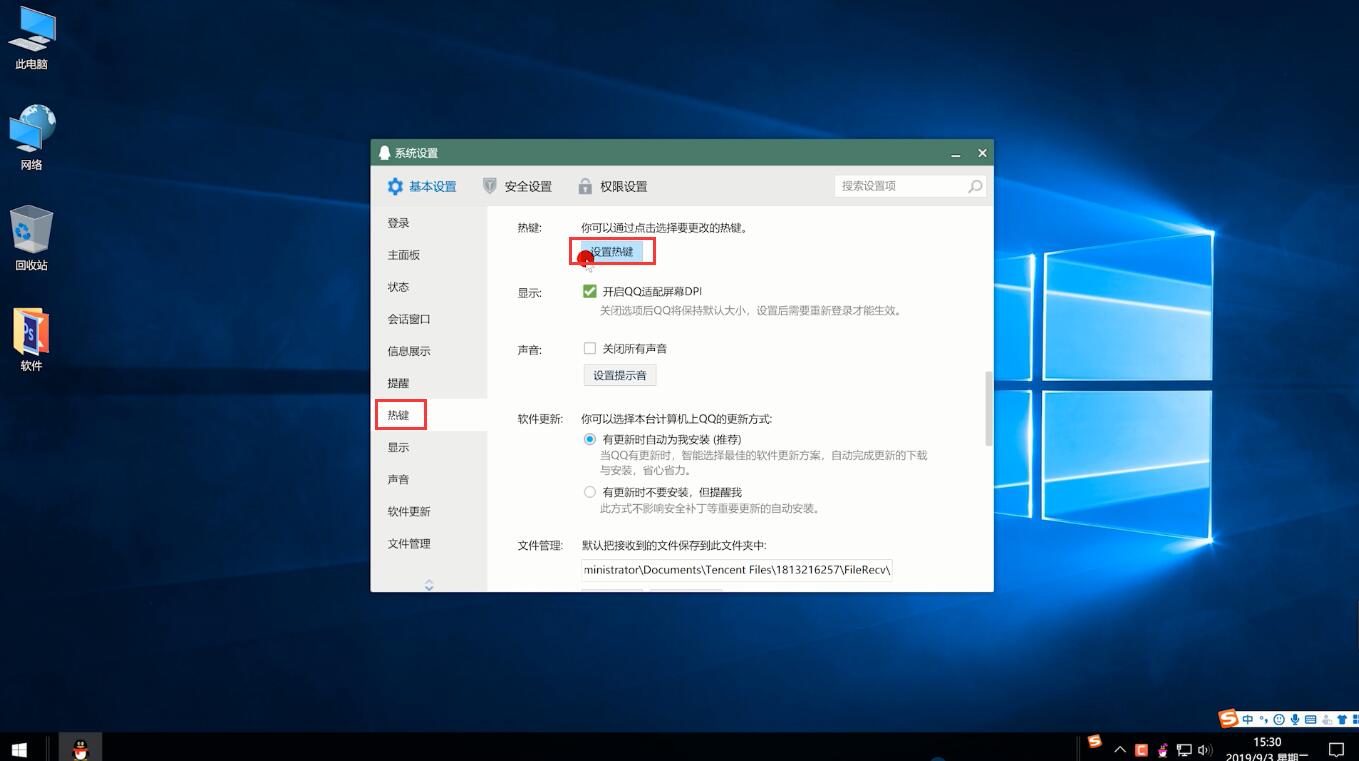Enable the 关闭所有声音 checkbox
1359x761 pixels.
(590, 349)
